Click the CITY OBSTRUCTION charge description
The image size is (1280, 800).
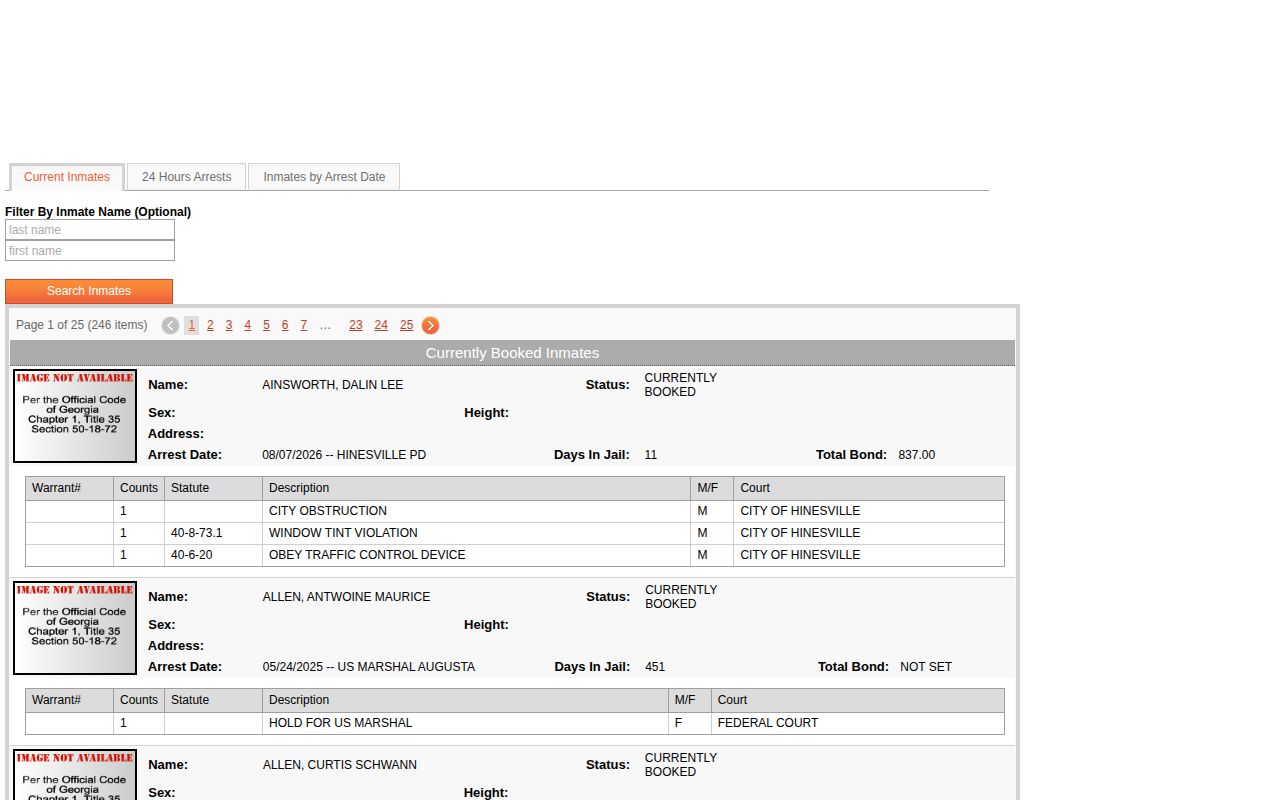point(328,511)
